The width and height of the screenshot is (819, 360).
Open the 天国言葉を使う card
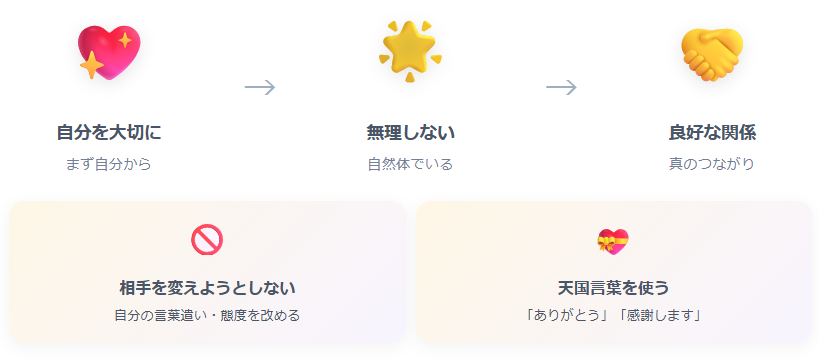point(614,272)
